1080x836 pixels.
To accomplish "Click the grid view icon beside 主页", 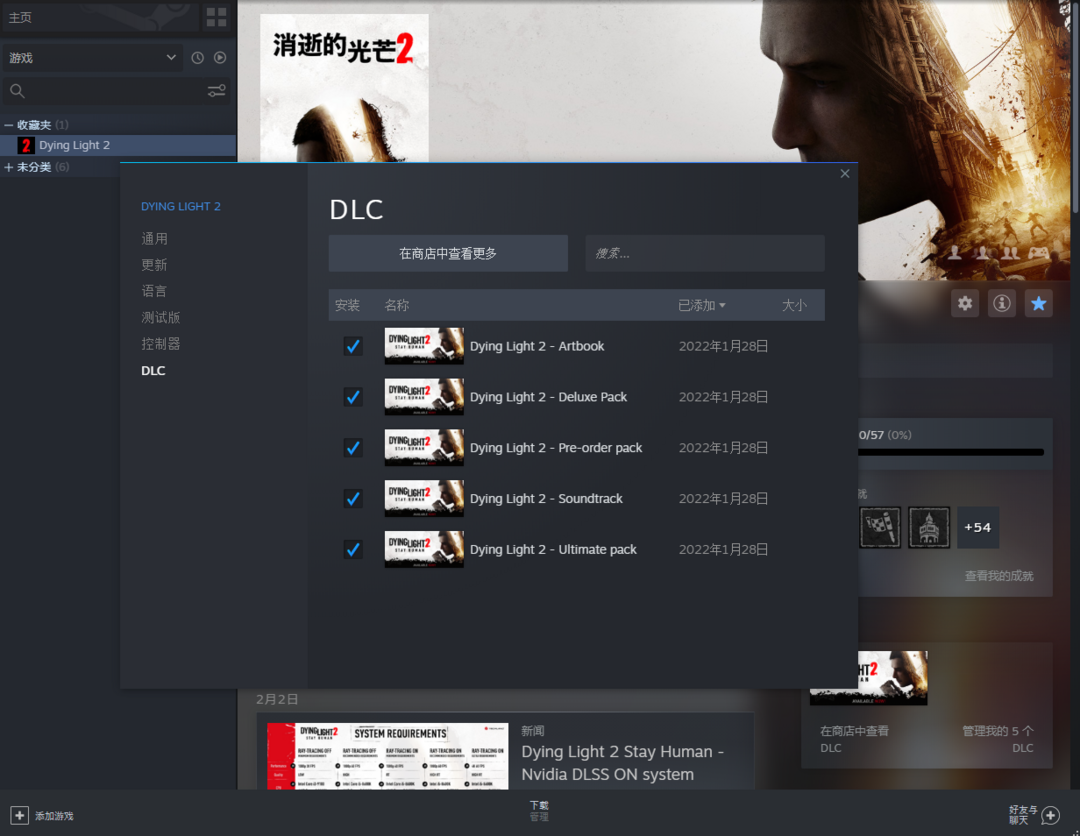I will point(216,17).
